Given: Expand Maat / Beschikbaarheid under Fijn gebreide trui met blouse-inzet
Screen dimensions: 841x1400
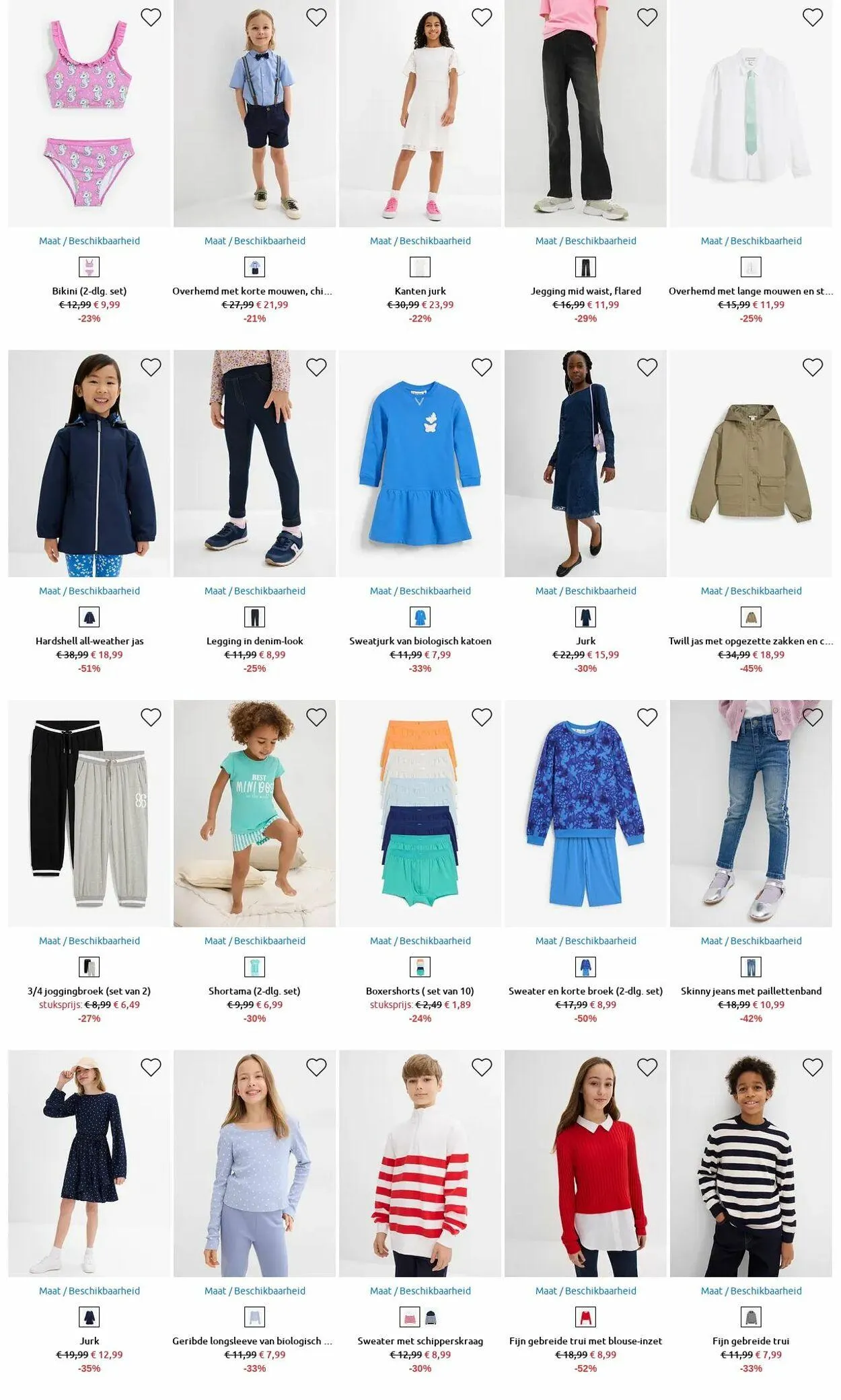Looking at the screenshot, I should 586,1290.
